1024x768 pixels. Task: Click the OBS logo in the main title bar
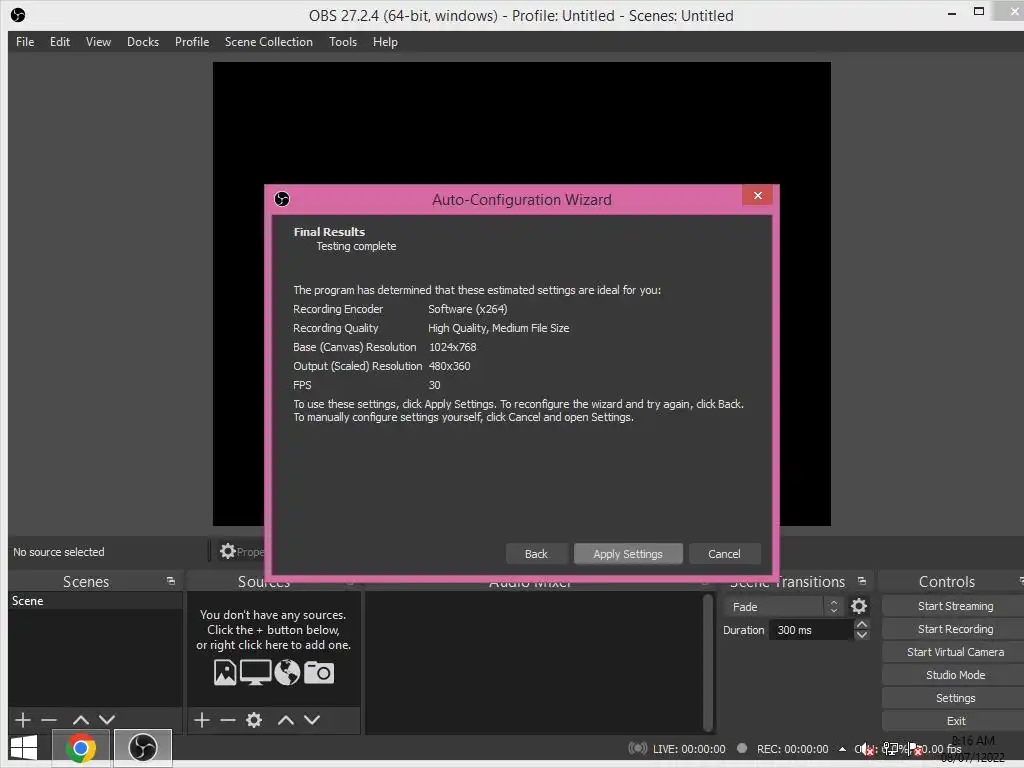point(18,14)
